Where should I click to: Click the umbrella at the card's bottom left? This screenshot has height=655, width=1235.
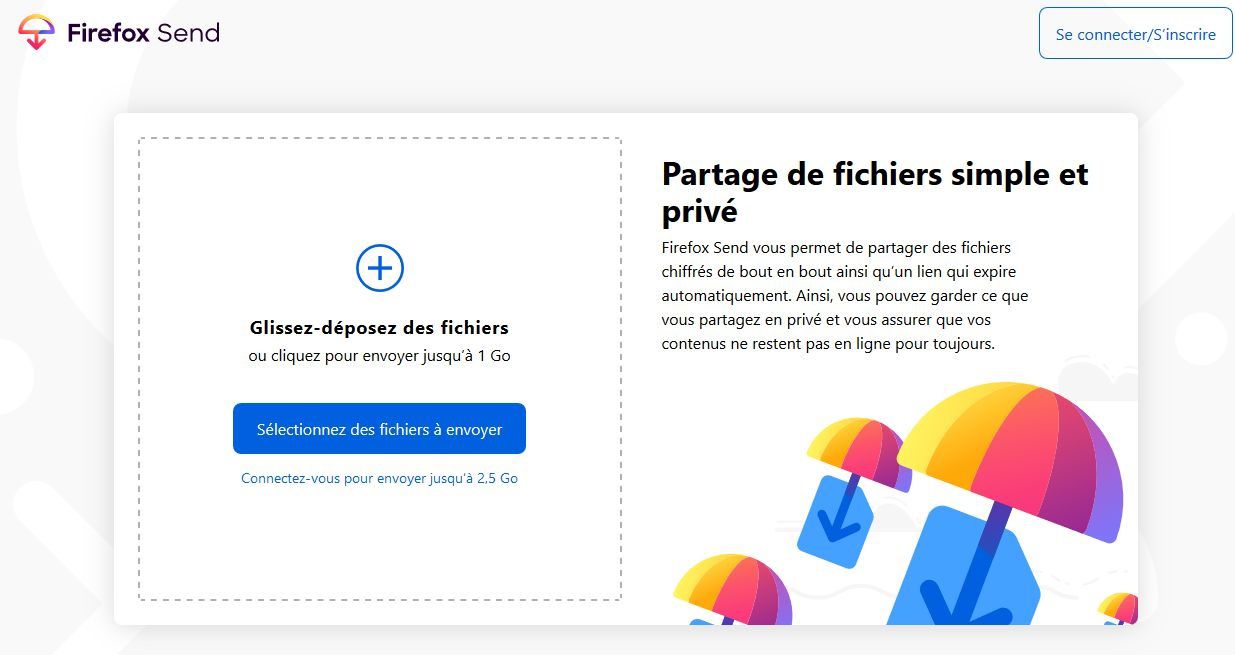point(731,590)
